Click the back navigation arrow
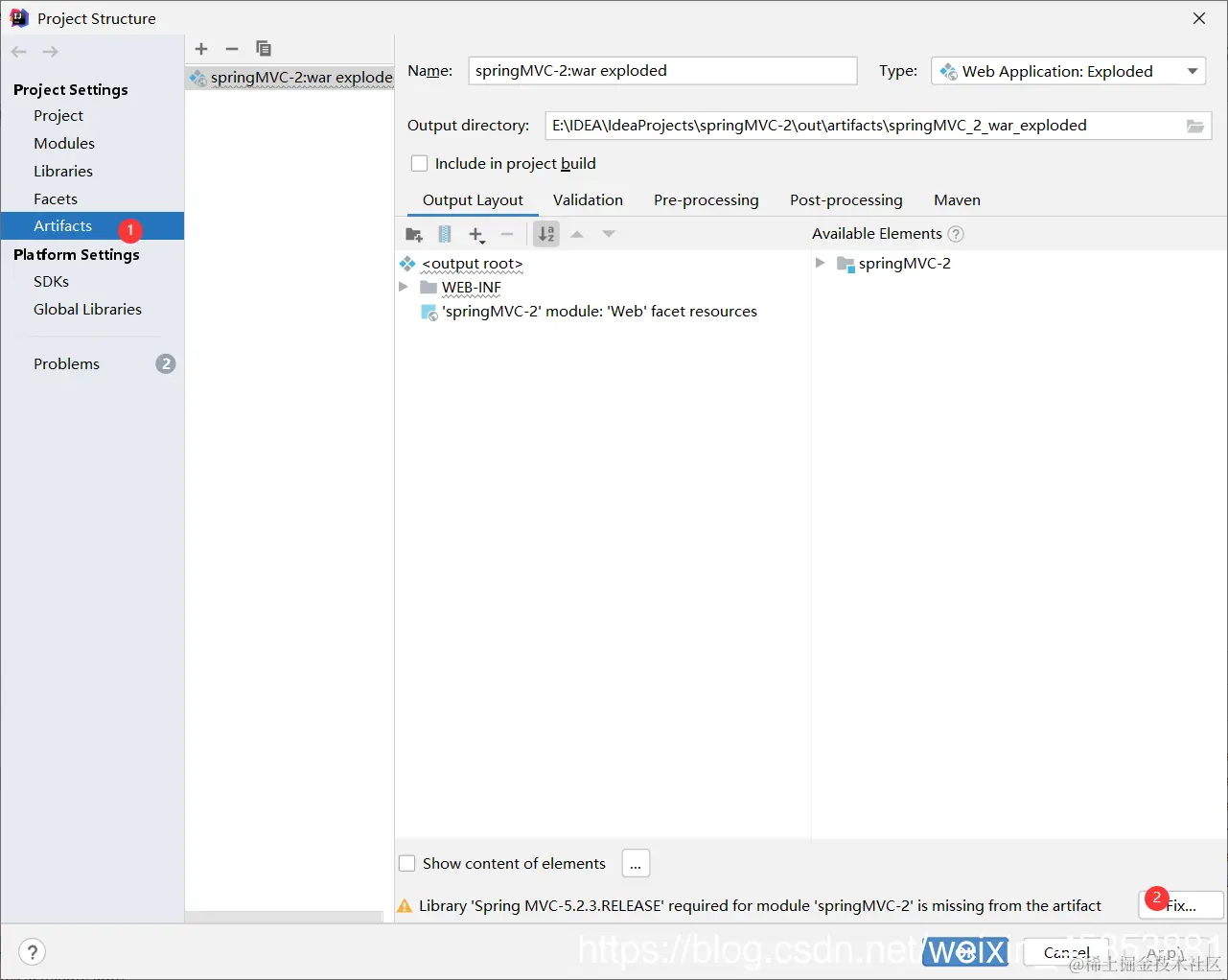This screenshot has height=980, width=1228. tap(19, 52)
